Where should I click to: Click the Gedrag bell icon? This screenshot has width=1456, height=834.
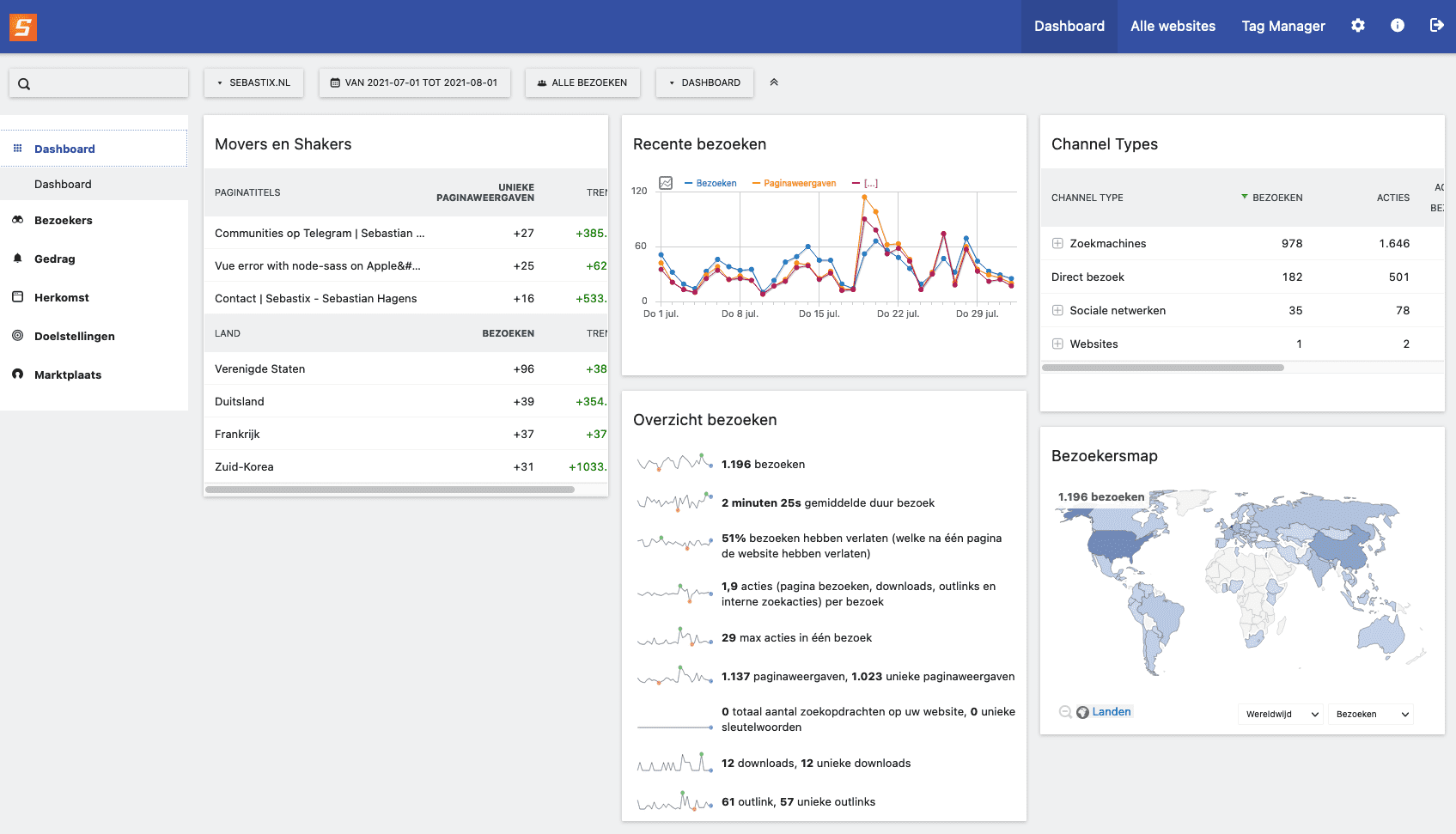pos(17,259)
